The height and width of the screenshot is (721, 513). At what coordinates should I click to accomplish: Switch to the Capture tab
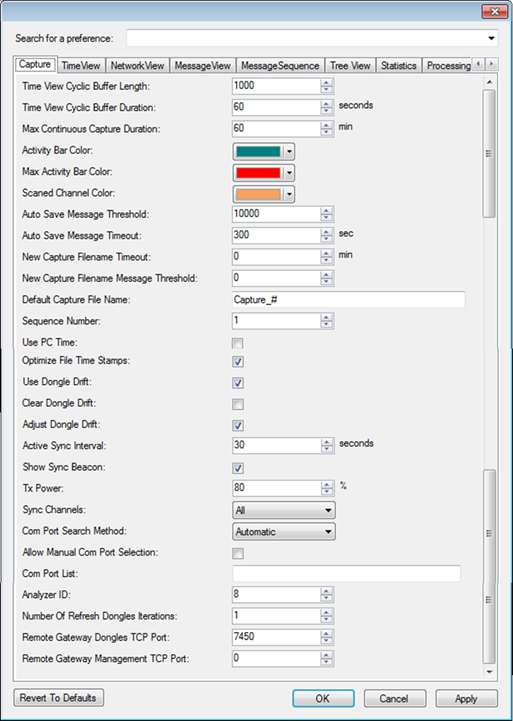[x=35, y=64]
